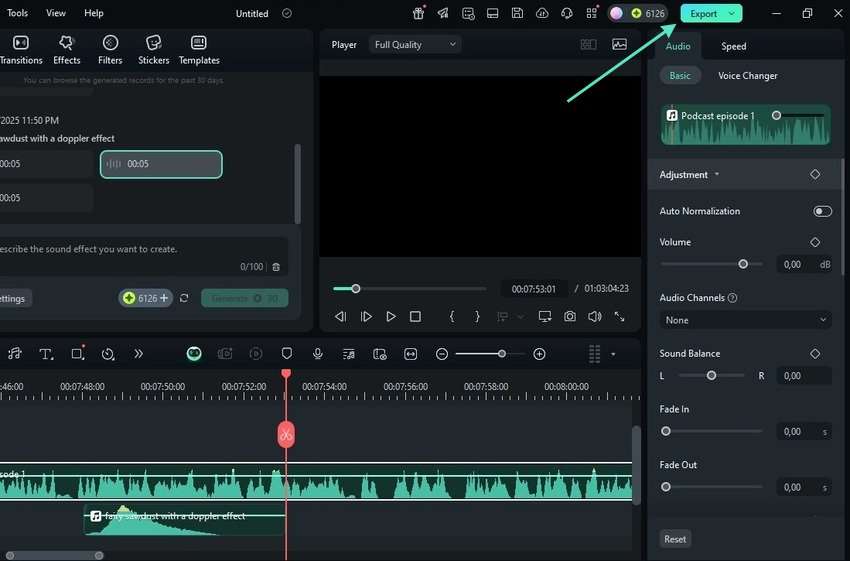Click the audio music tool icon
This screenshot has height=561, width=850.
[15, 354]
